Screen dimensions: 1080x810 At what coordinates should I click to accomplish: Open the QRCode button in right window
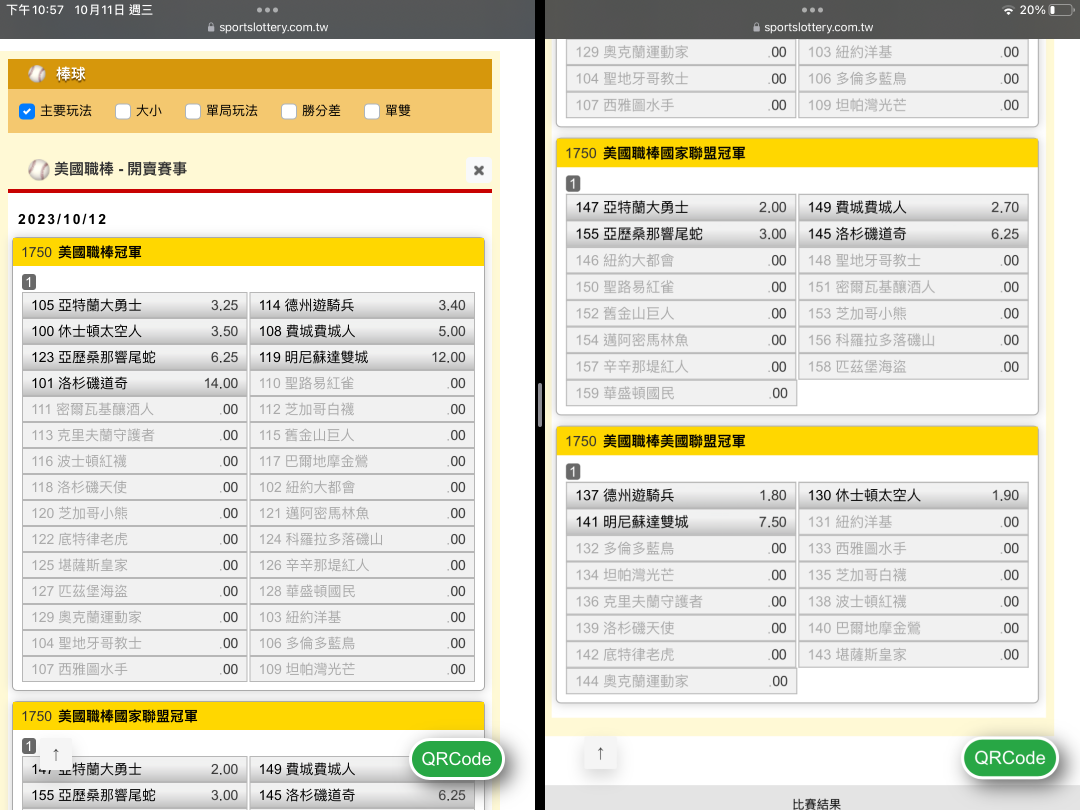point(1010,758)
